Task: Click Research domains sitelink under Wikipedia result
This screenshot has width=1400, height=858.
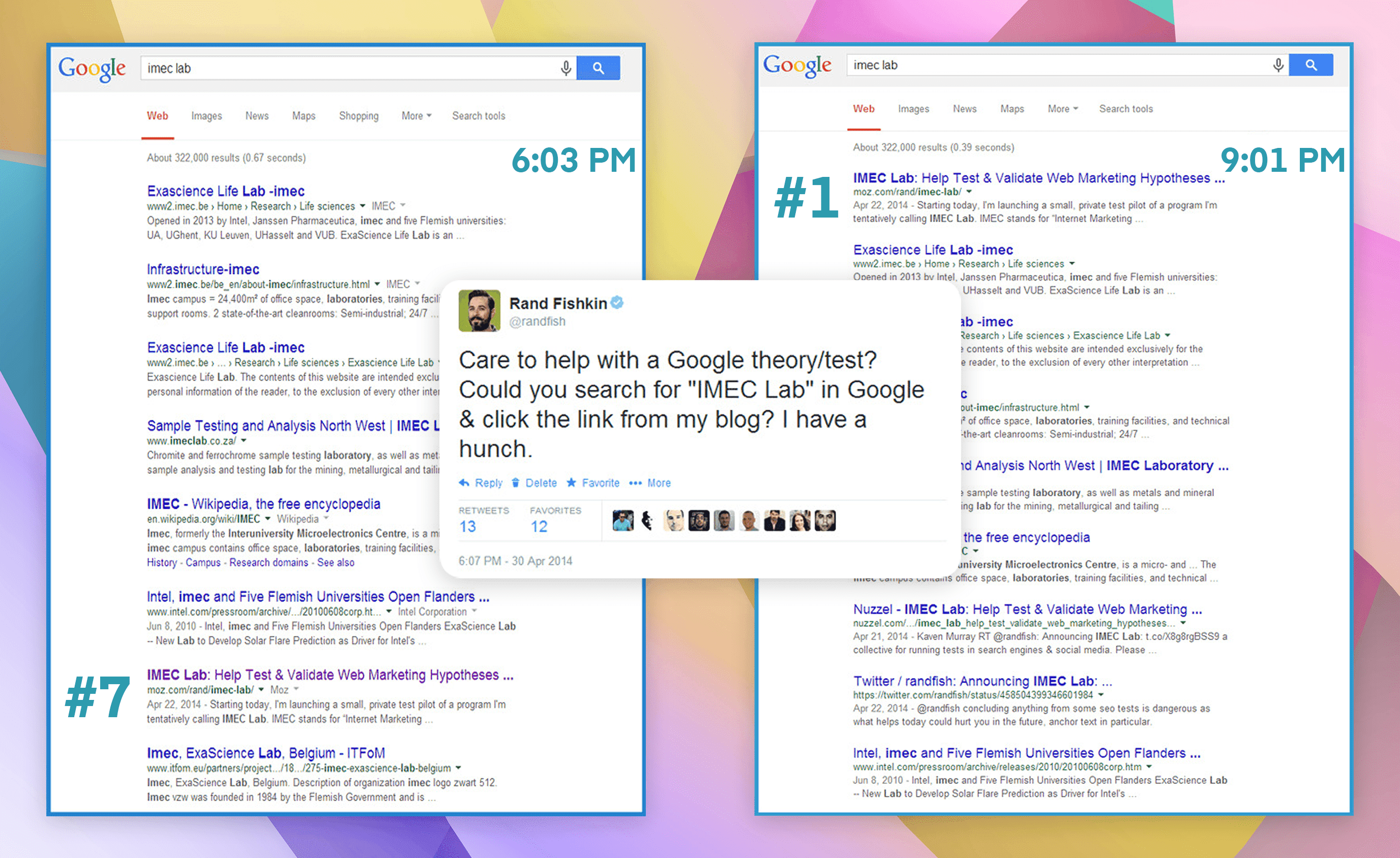Action: click(269, 563)
